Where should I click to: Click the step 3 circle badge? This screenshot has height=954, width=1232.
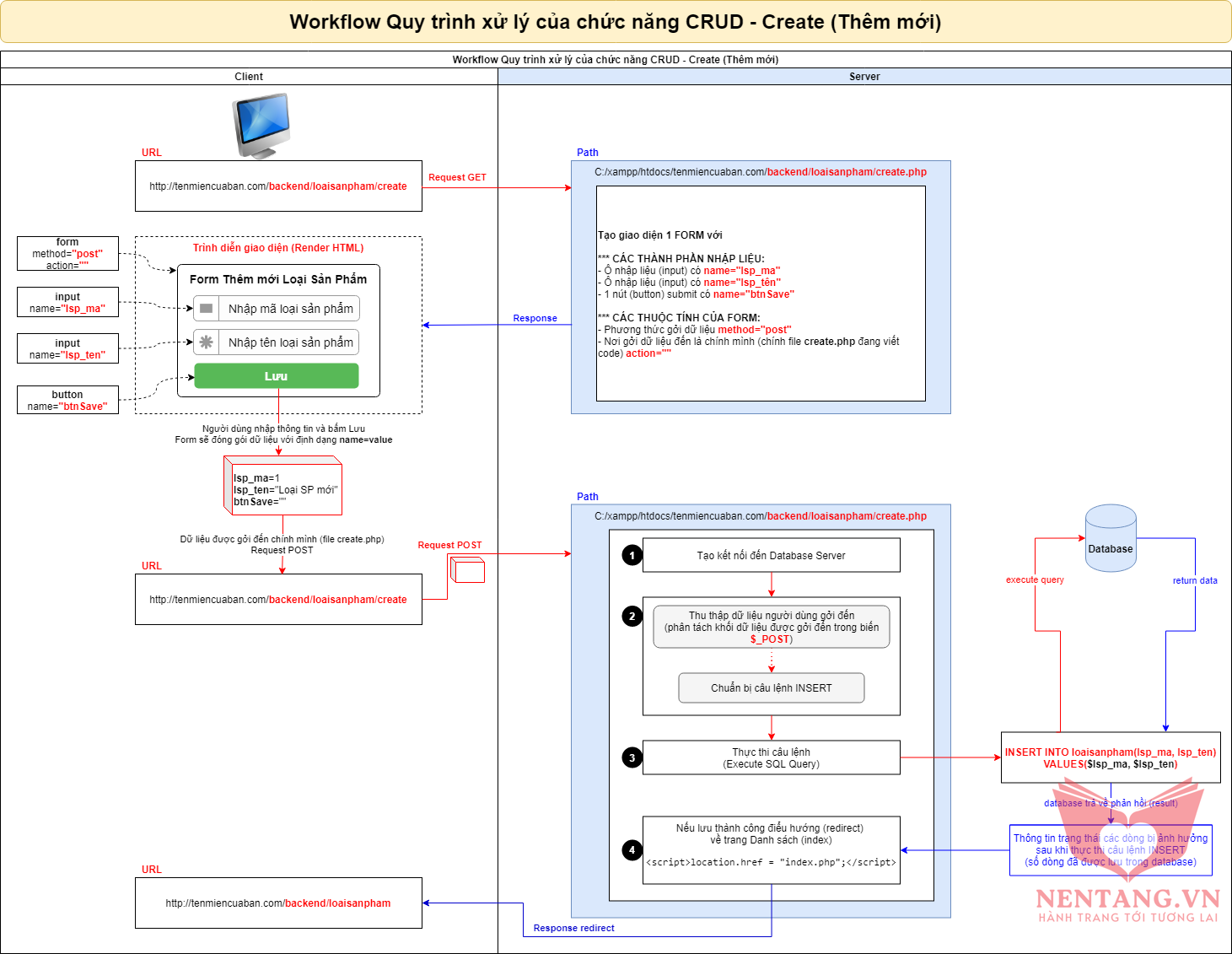632,757
